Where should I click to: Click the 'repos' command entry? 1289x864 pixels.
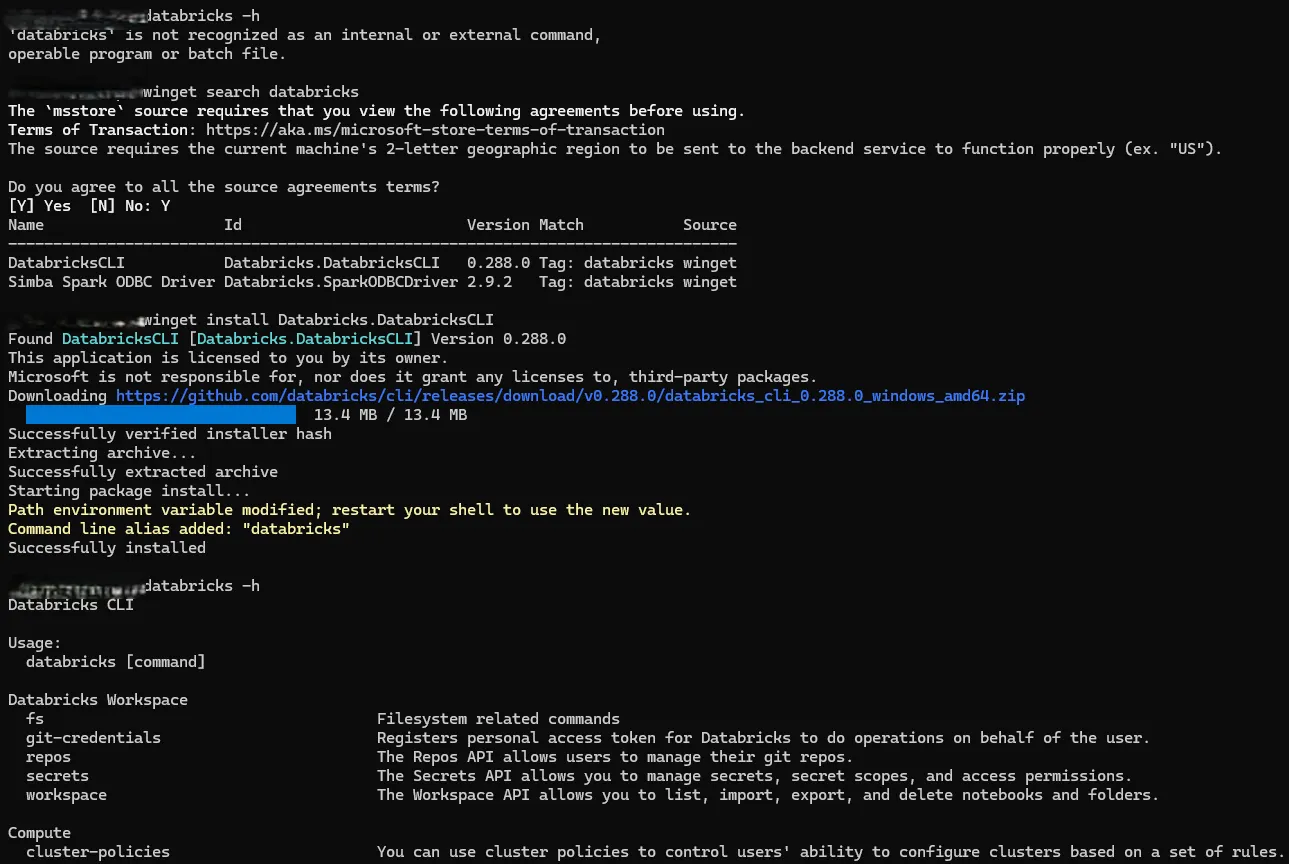click(48, 757)
